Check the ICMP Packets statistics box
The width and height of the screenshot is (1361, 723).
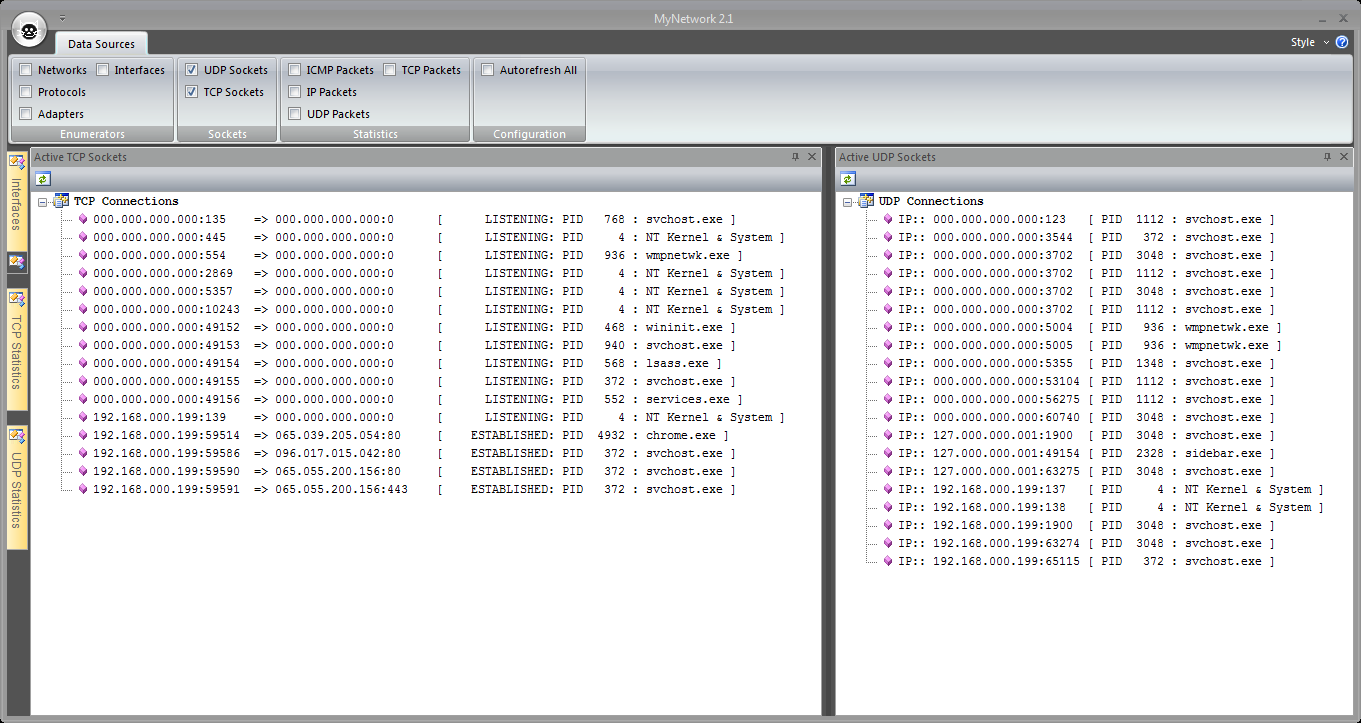coord(295,70)
